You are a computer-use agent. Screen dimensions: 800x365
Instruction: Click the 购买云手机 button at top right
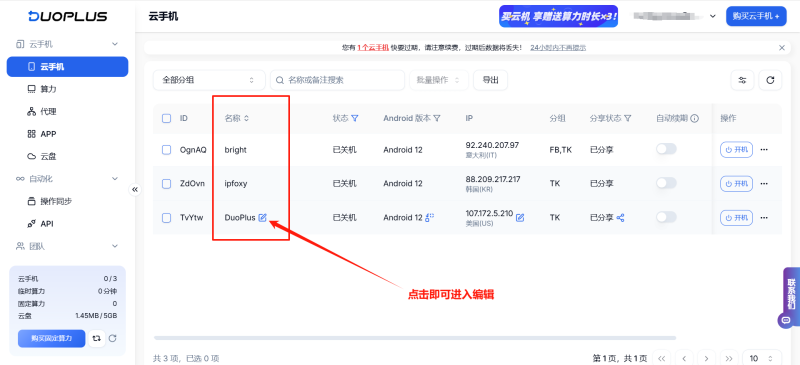click(756, 16)
